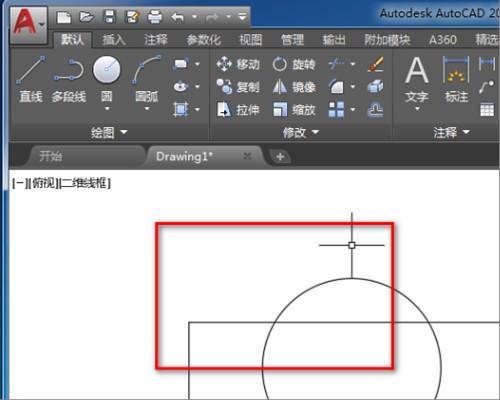Create a new drawing from quick access toolbar
The image size is (500, 400).
click(64, 17)
